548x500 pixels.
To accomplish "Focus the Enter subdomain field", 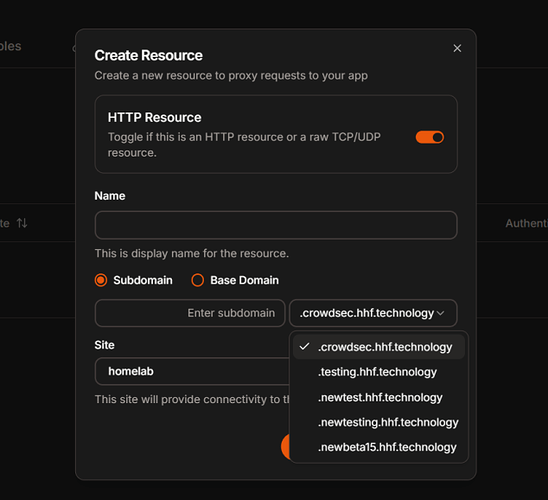I will 190,313.
